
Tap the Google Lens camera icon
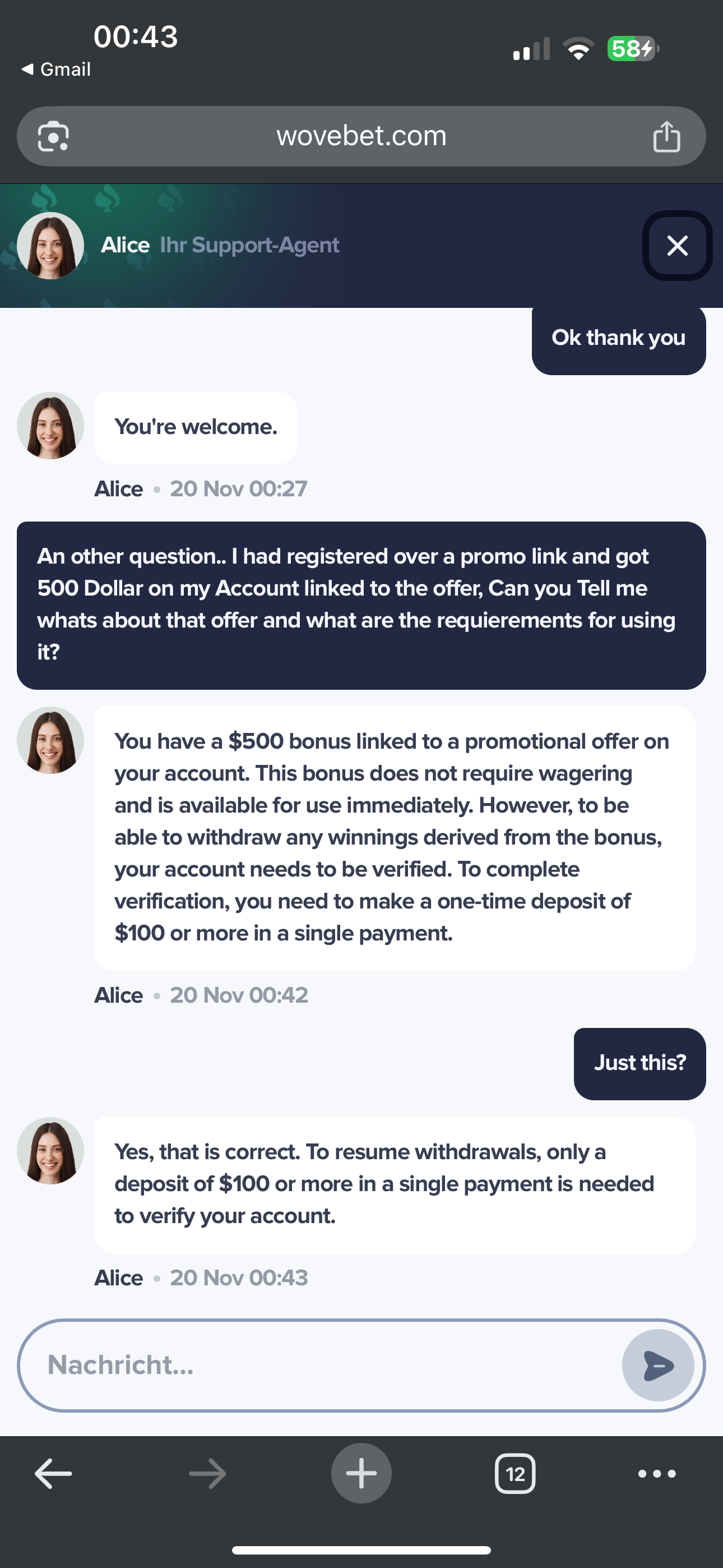pos(53,136)
